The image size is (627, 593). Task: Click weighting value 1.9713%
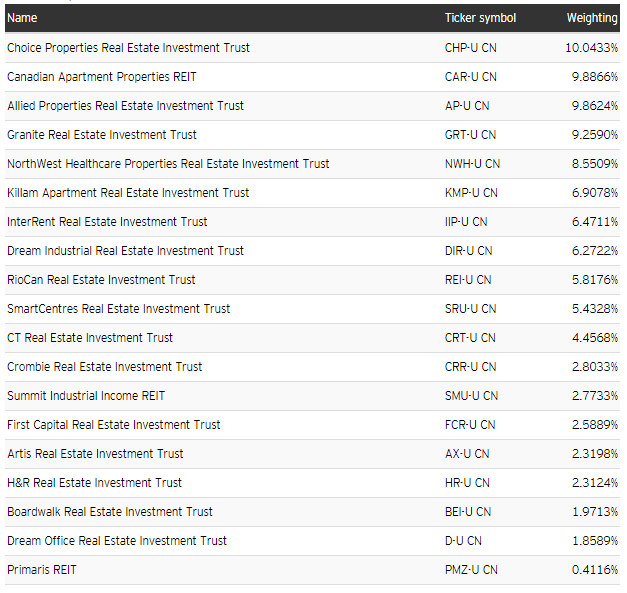coord(595,512)
